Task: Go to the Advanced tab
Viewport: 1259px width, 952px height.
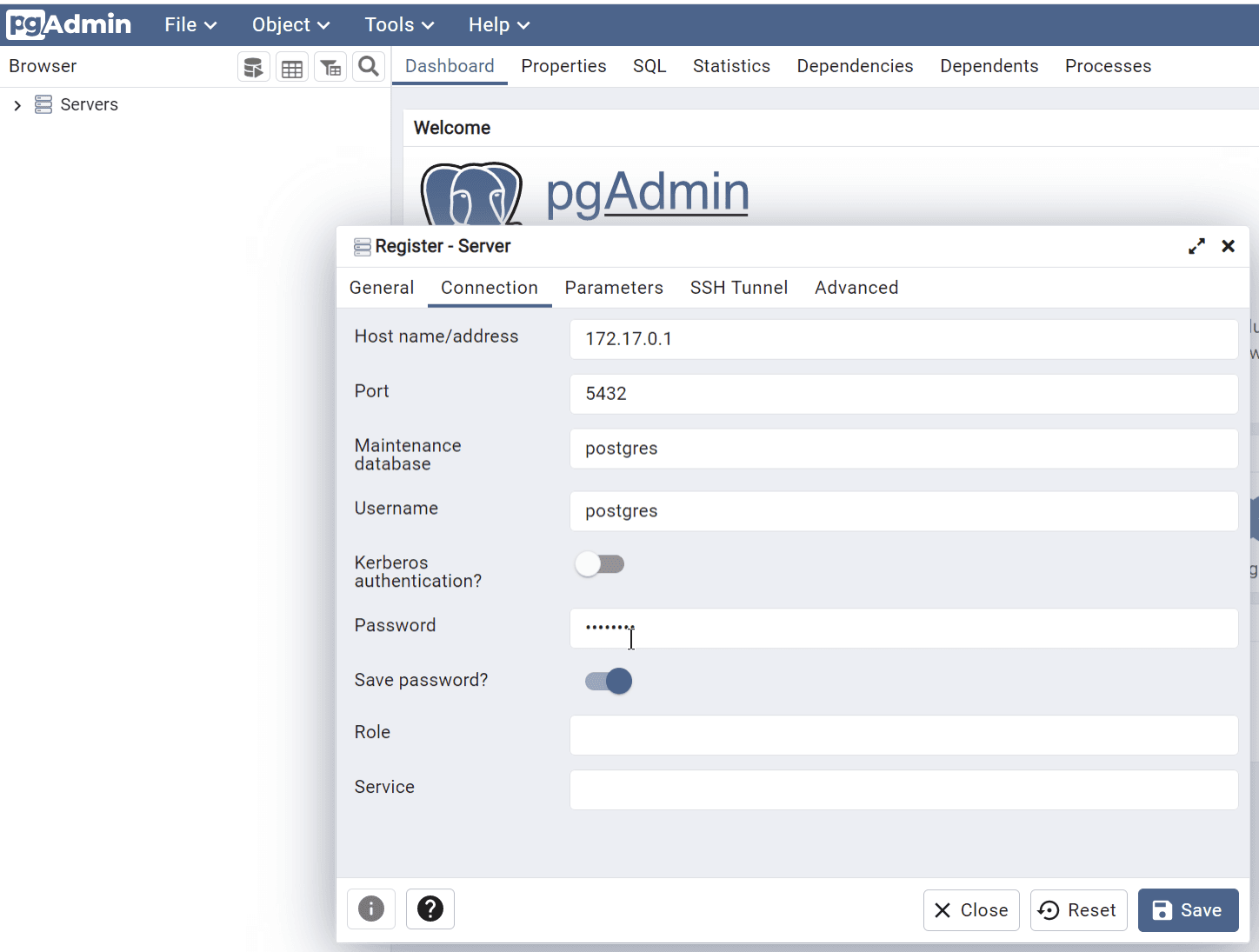Action: (856, 288)
